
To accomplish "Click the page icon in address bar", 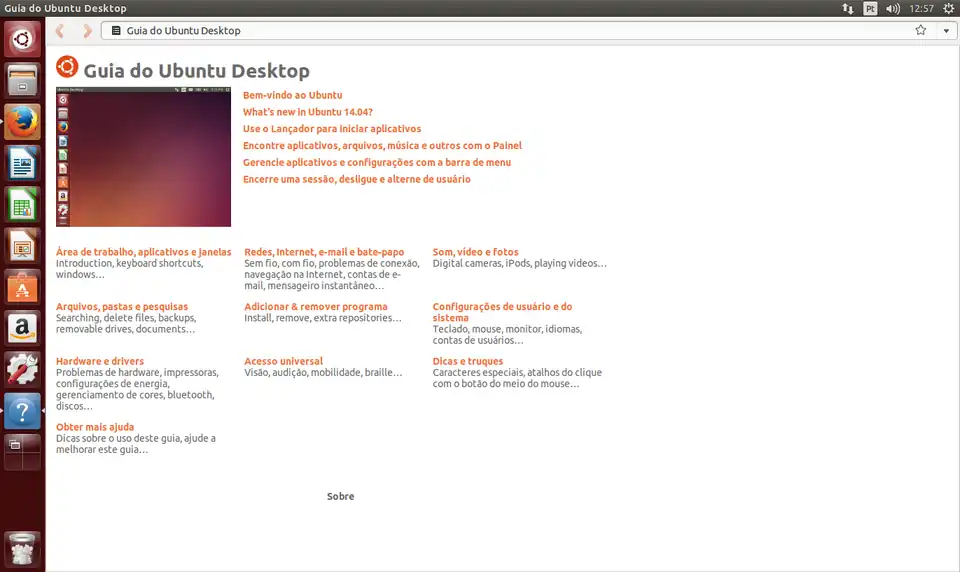I will (x=116, y=31).
